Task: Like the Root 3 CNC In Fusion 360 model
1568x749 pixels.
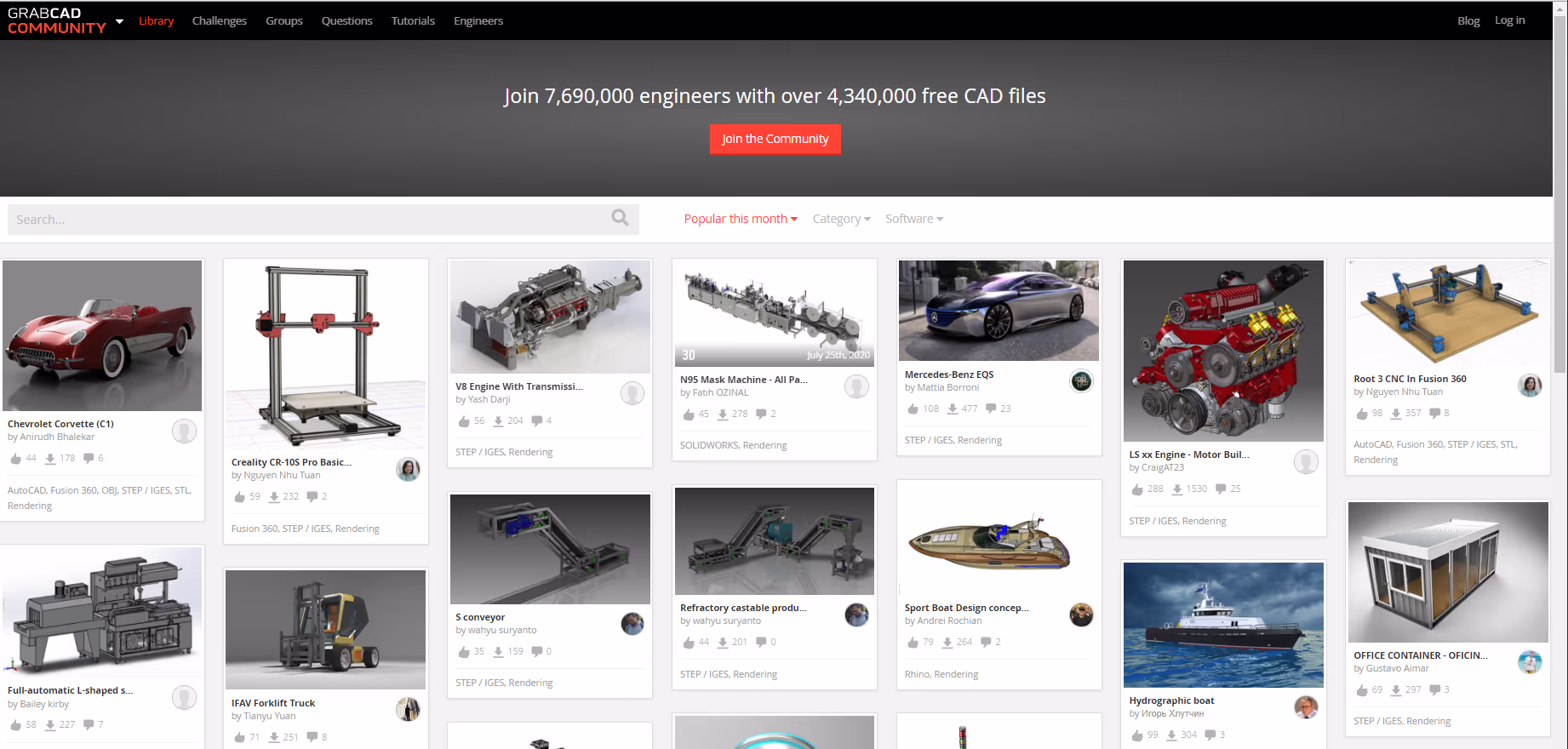Action: [x=1362, y=414]
